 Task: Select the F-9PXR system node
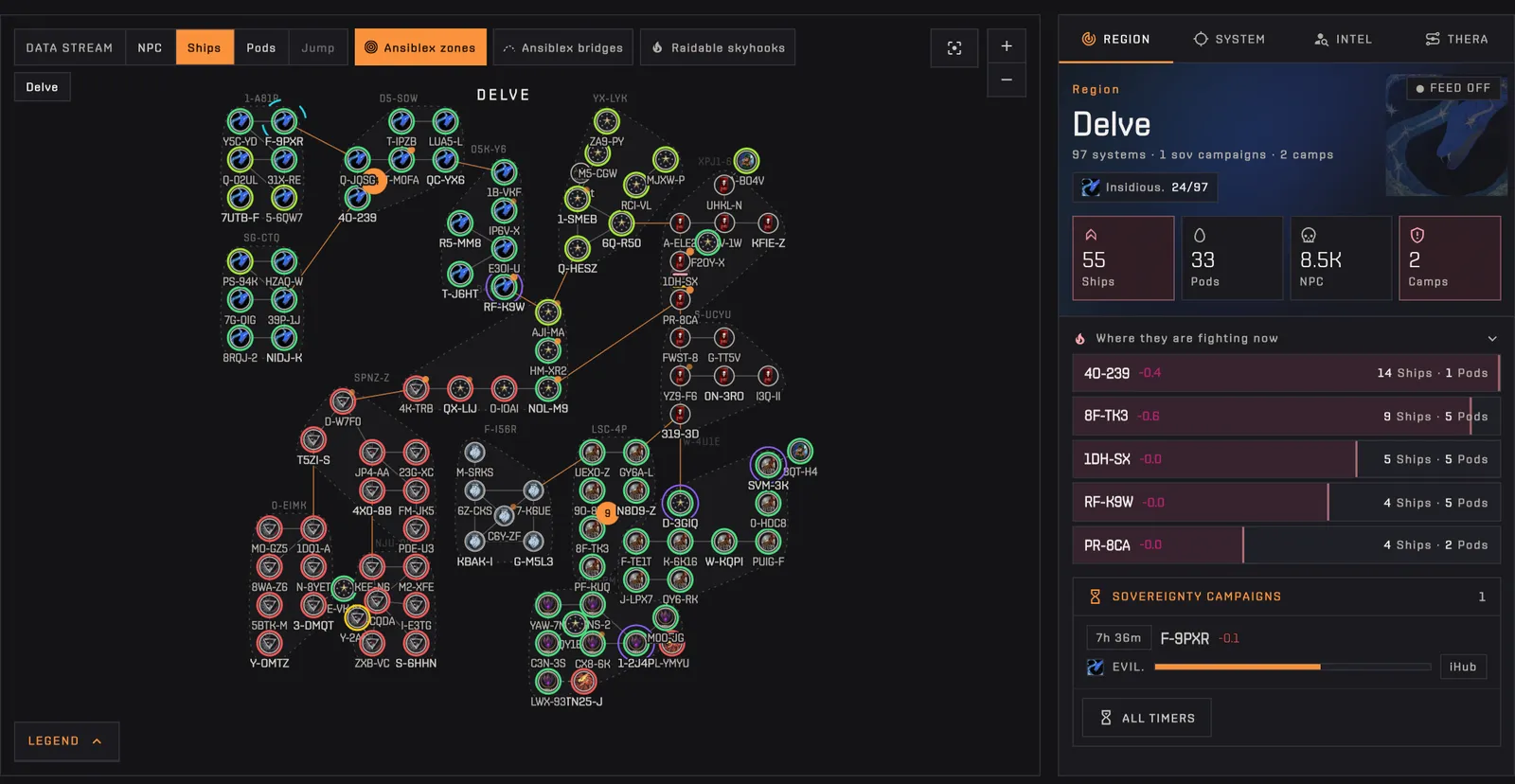click(284, 121)
